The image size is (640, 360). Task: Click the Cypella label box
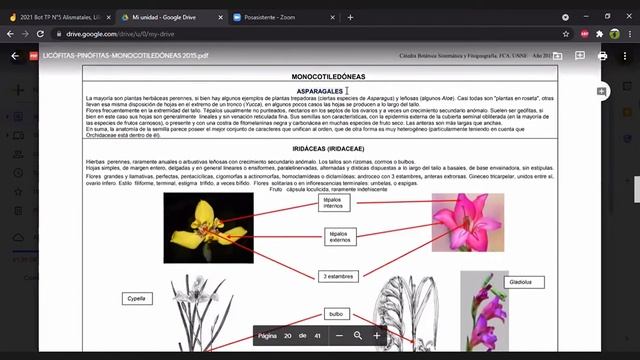[x=137, y=298]
